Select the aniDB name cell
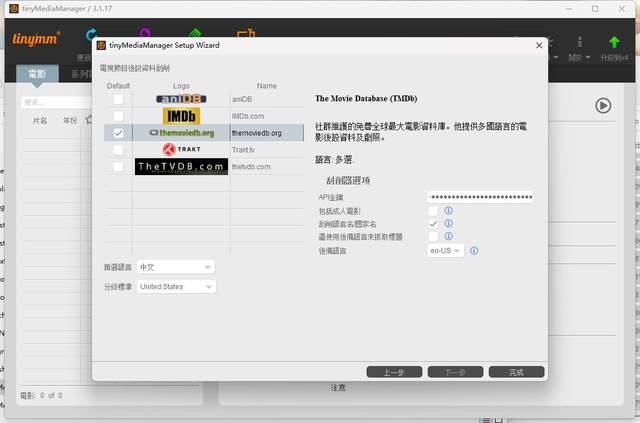 click(267, 99)
